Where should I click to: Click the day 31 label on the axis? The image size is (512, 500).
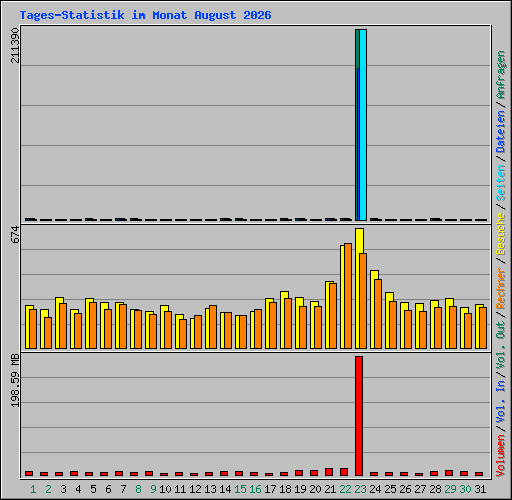(480, 489)
